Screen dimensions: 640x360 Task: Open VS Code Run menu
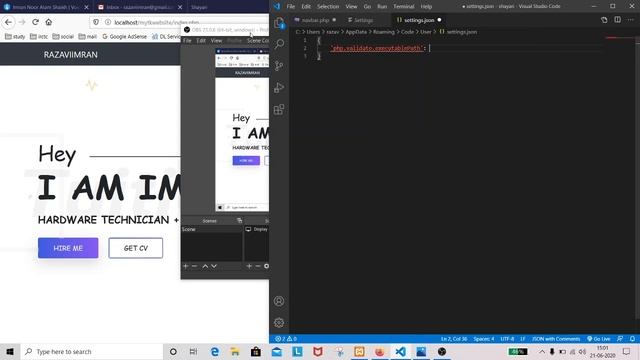[x=382, y=7]
